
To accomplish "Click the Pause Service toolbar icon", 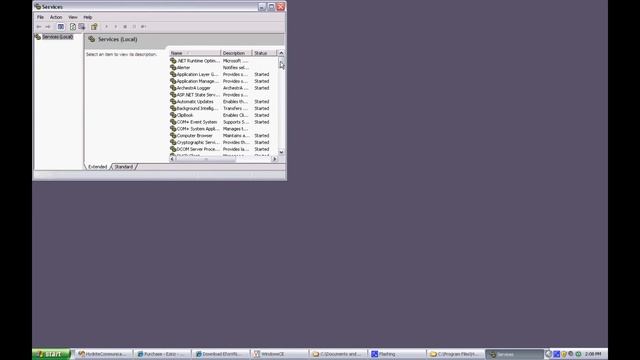I will click(x=134, y=27).
